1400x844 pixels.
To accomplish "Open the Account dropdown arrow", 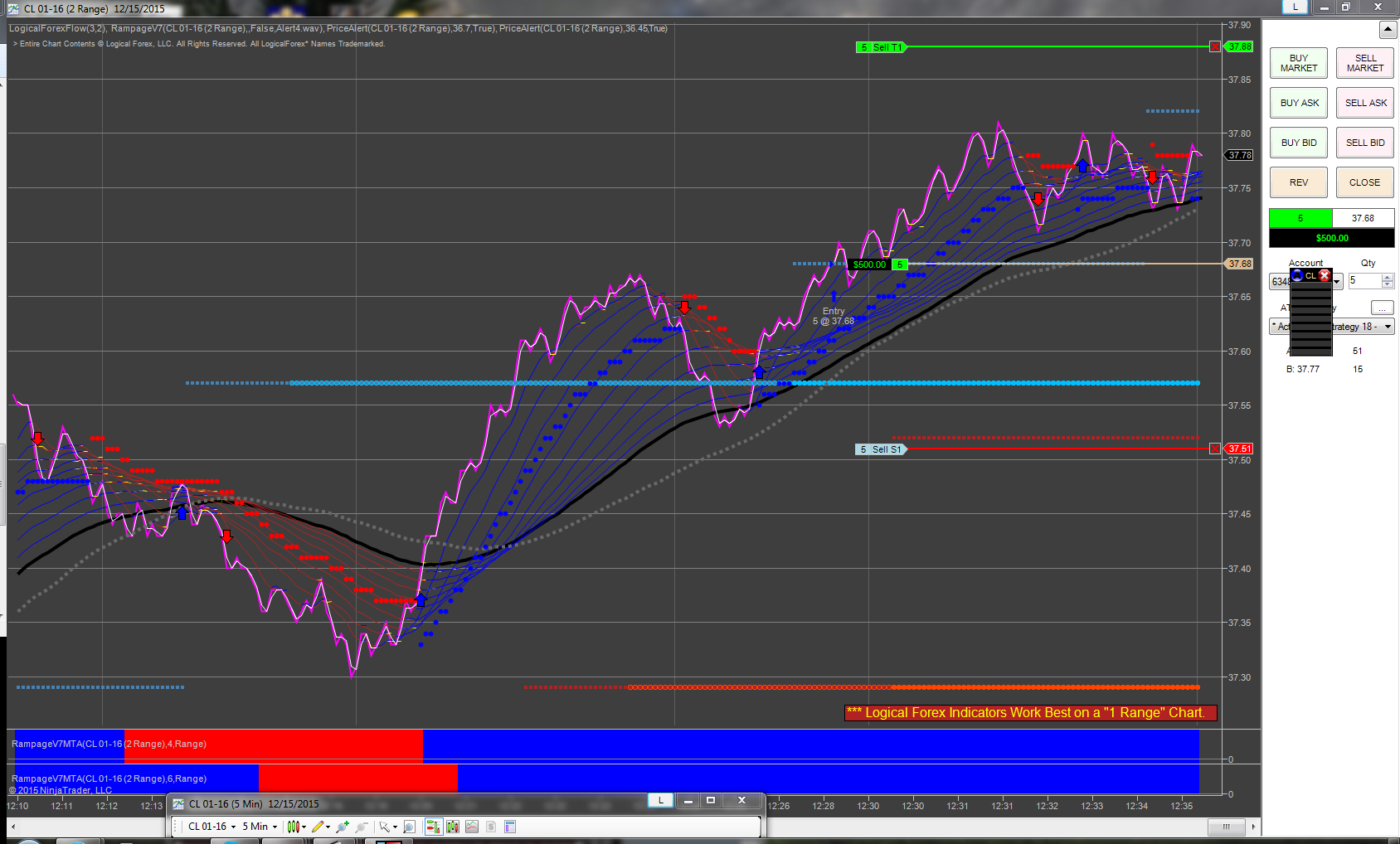I will click(1337, 282).
